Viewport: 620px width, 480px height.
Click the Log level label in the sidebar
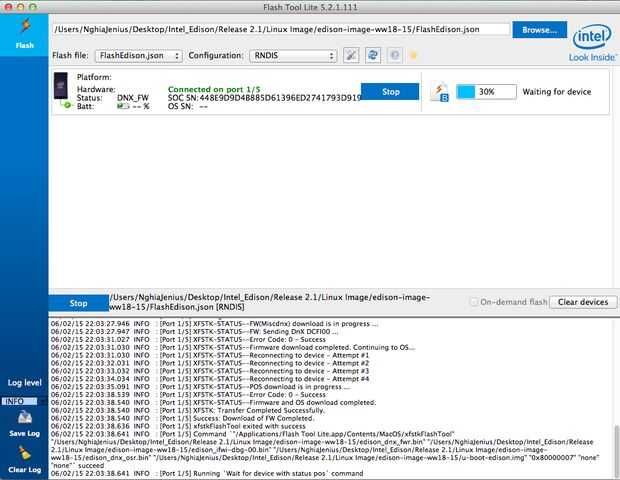coord(25,383)
